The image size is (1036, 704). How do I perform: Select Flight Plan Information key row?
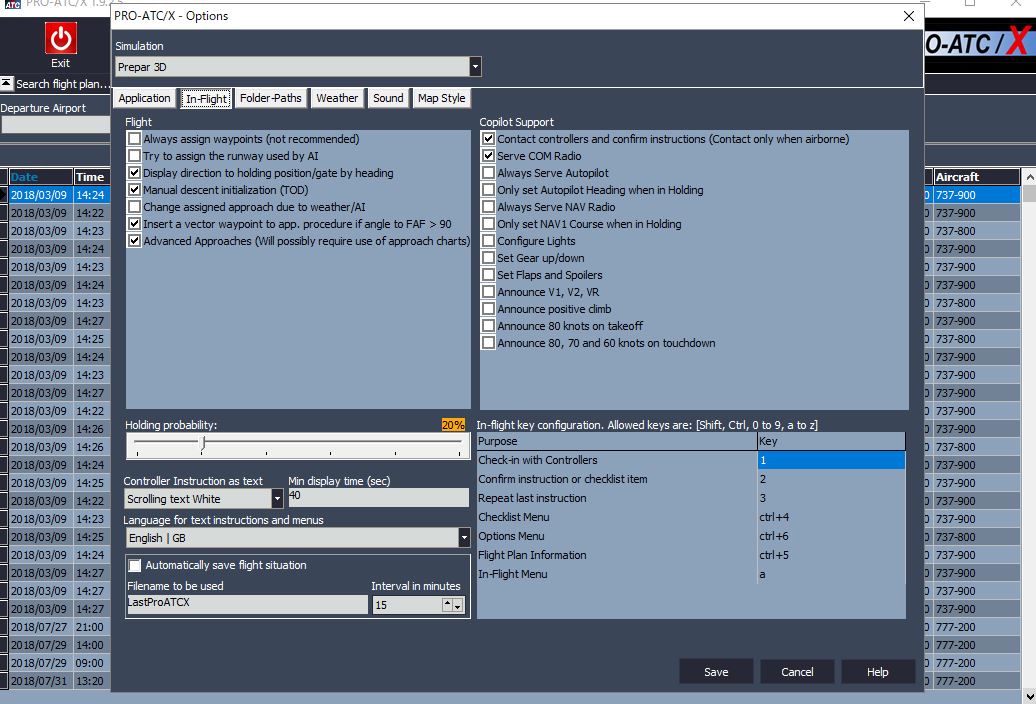(691, 555)
